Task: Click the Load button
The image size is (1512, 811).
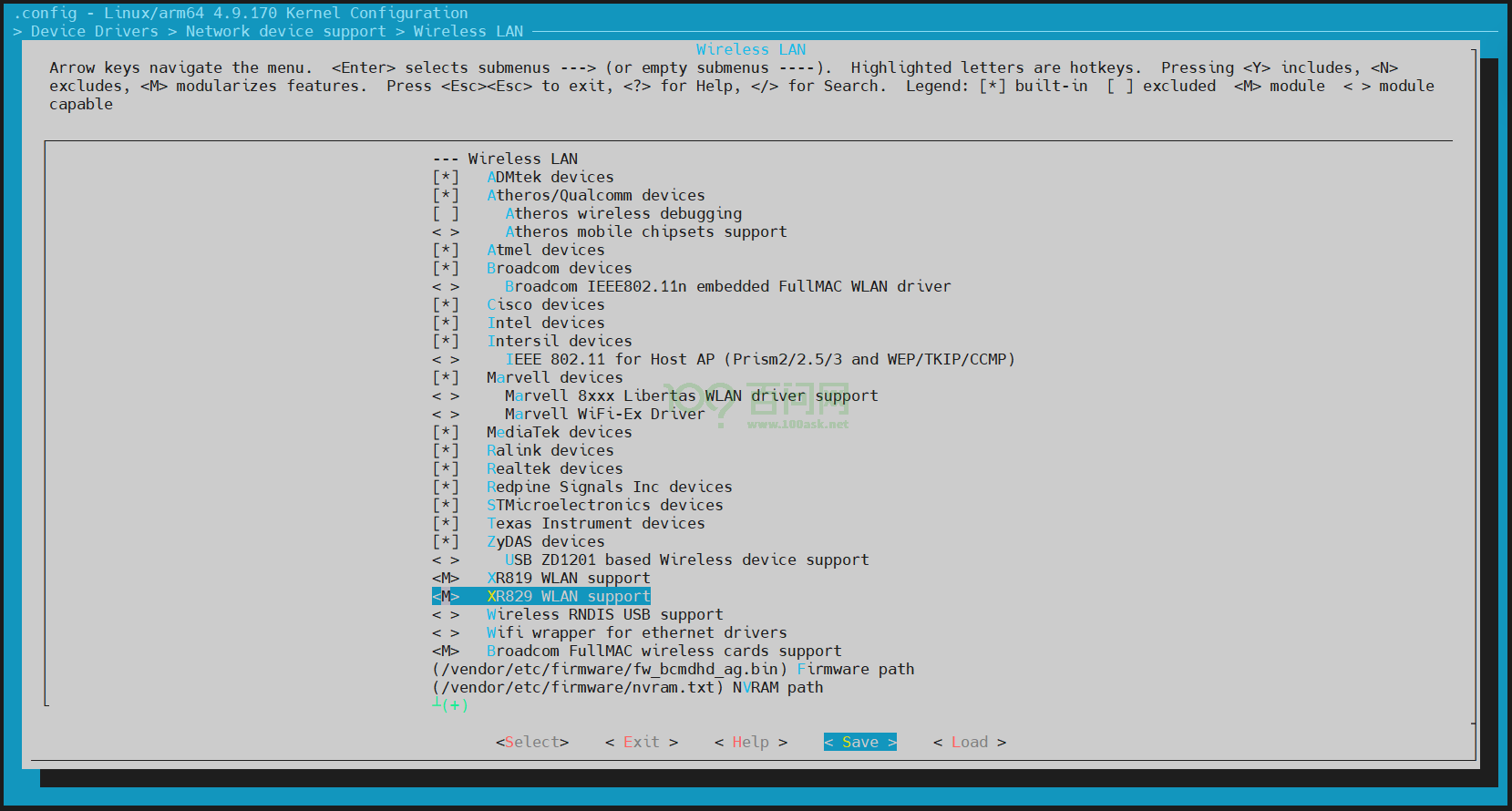Action: 969,742
